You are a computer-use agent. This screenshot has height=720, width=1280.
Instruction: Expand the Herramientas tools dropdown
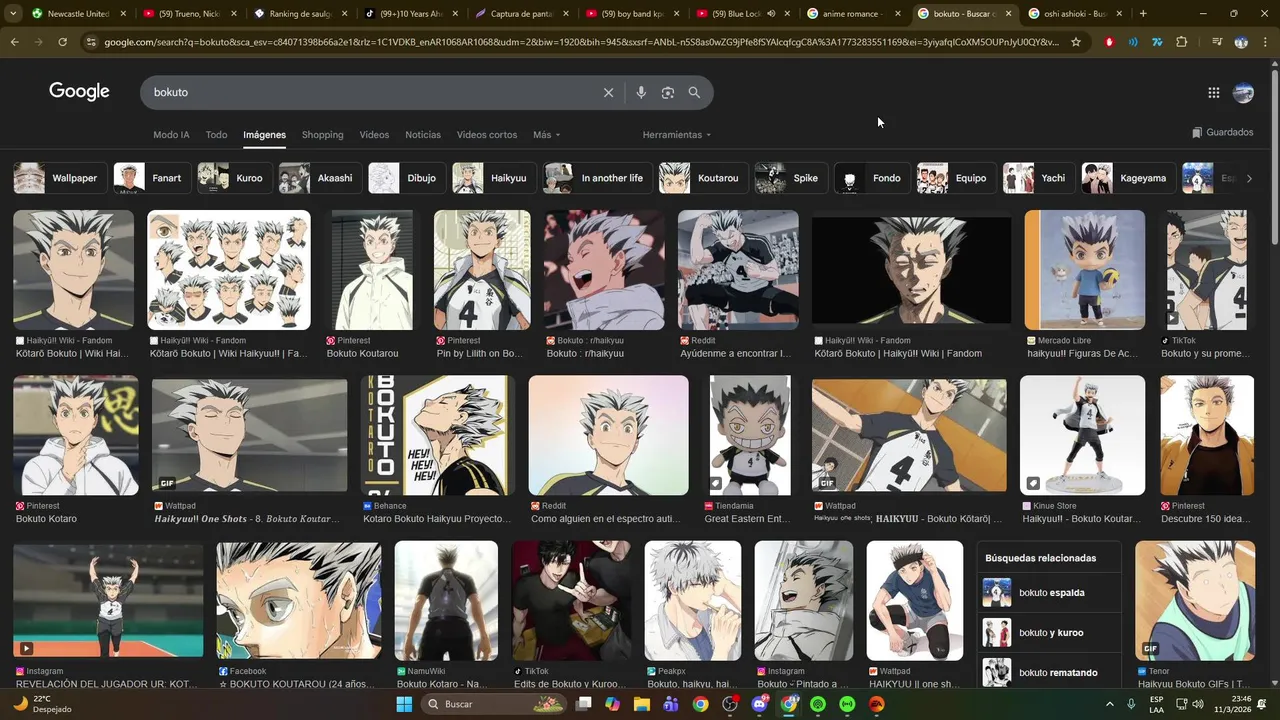point(677,135)
